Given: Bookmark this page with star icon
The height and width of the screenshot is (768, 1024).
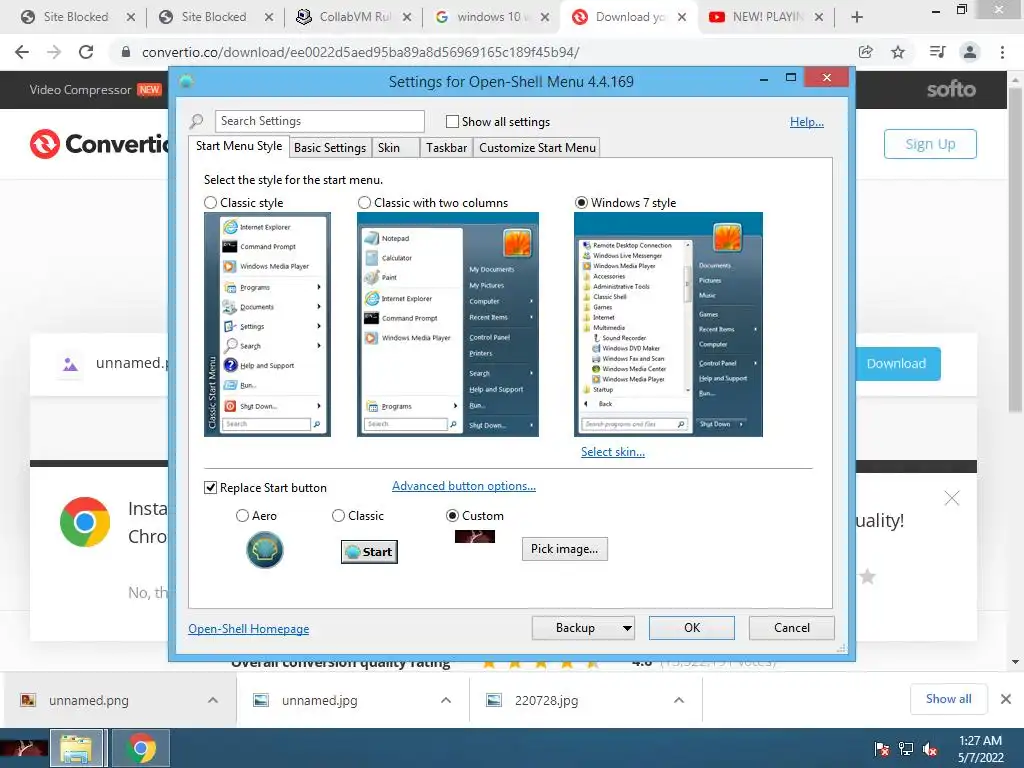Looking at the screenshot, I should tap(898, 52).
